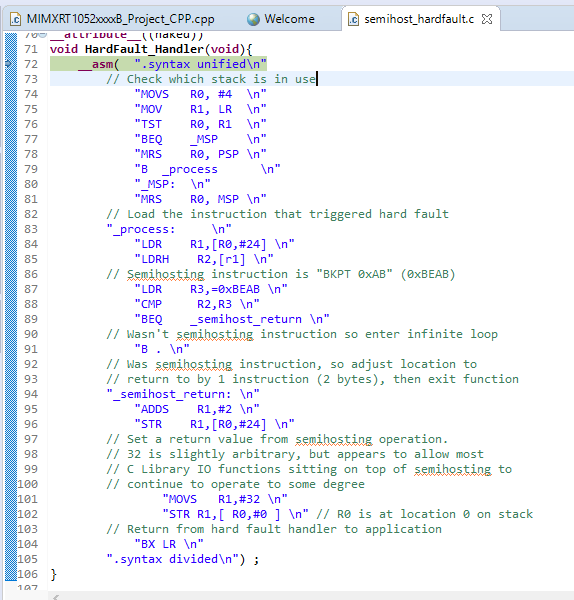
Task: Open the Welcome tab
Action: coord(281,19)
